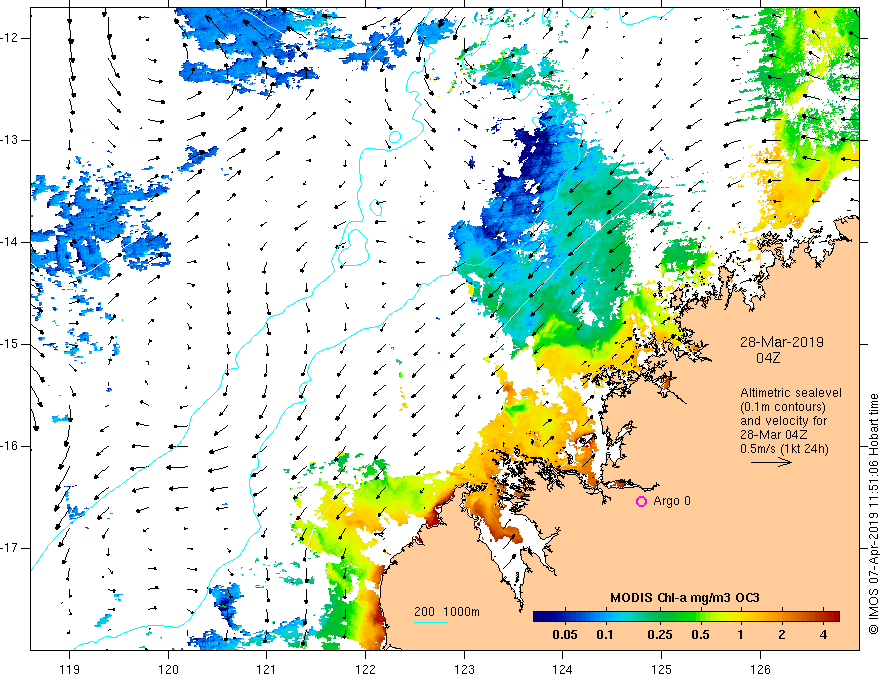Click the '04Z' time label below the date
Viewport: 880px width, 680px height.
[768, 358]
